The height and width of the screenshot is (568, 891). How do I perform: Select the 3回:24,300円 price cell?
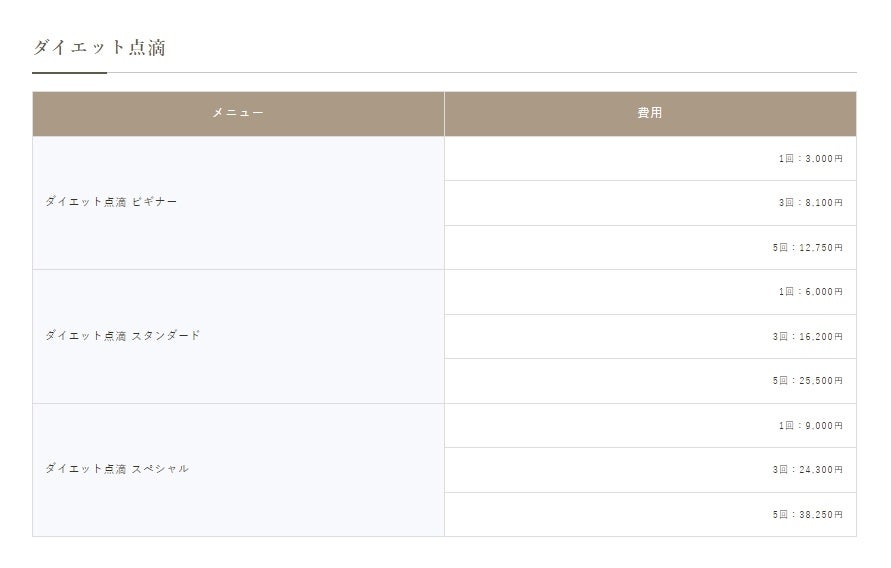pyautogui.click(x=650, y=470)
